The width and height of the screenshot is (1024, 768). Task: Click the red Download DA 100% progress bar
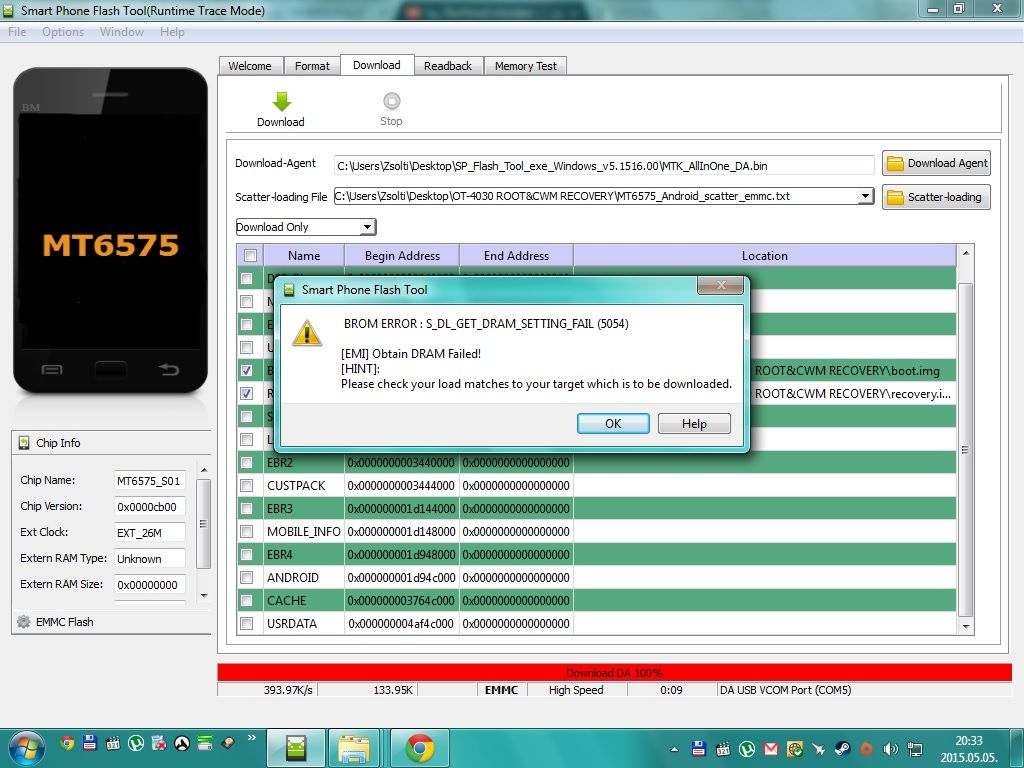[614, 672]
